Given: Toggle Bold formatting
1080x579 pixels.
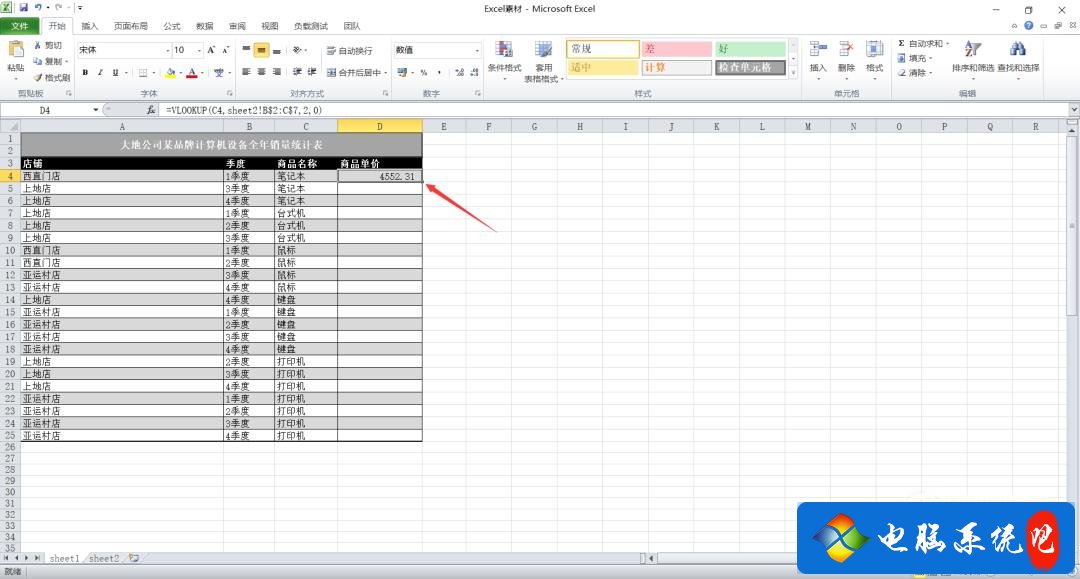Looking at the screenshot, I should 85,72.
